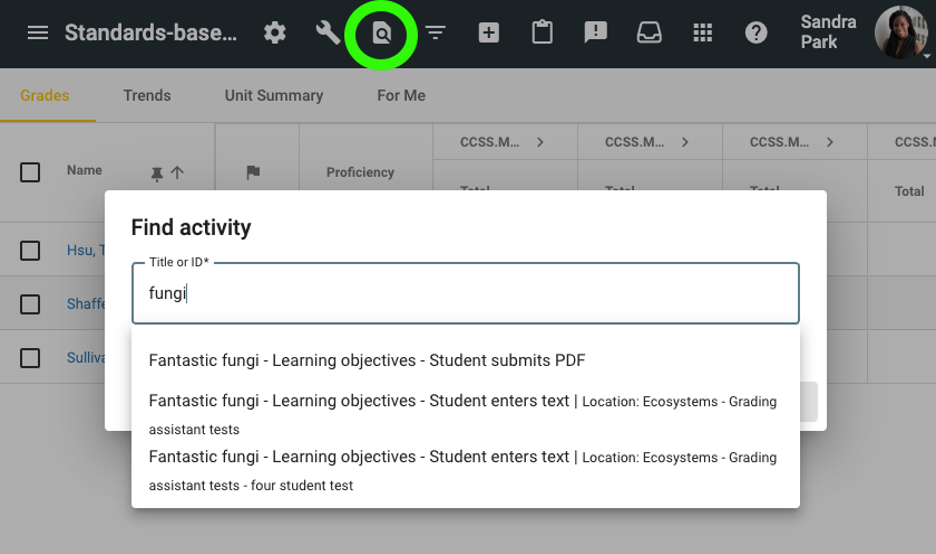Viewport: 936px width, 554px height.
Task: Click the Title or ID input field
Action: coord(465,293)
